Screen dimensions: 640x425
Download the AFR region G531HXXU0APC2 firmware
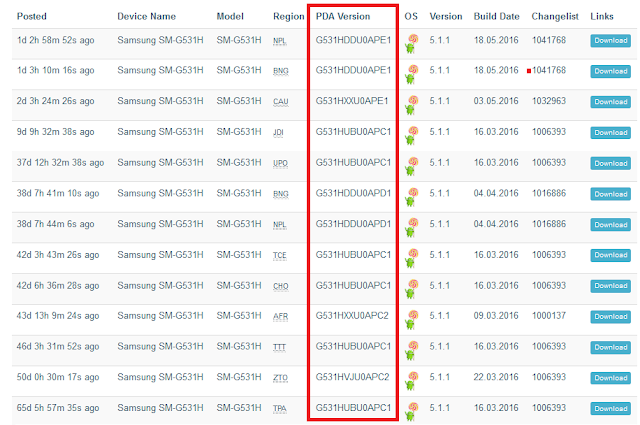[x=610, y=316]
